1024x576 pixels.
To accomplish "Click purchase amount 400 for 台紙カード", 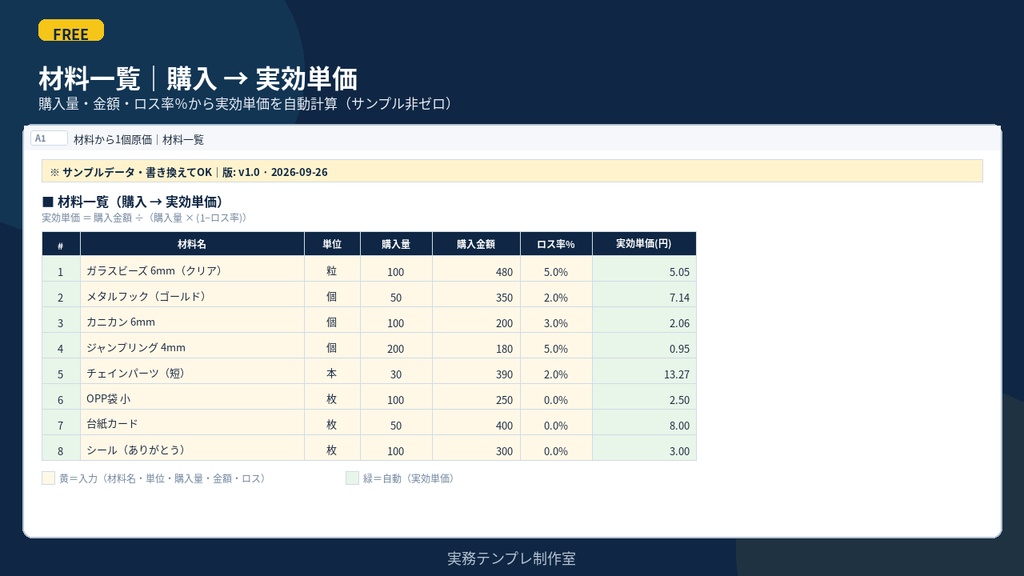I will click(476, 424).
